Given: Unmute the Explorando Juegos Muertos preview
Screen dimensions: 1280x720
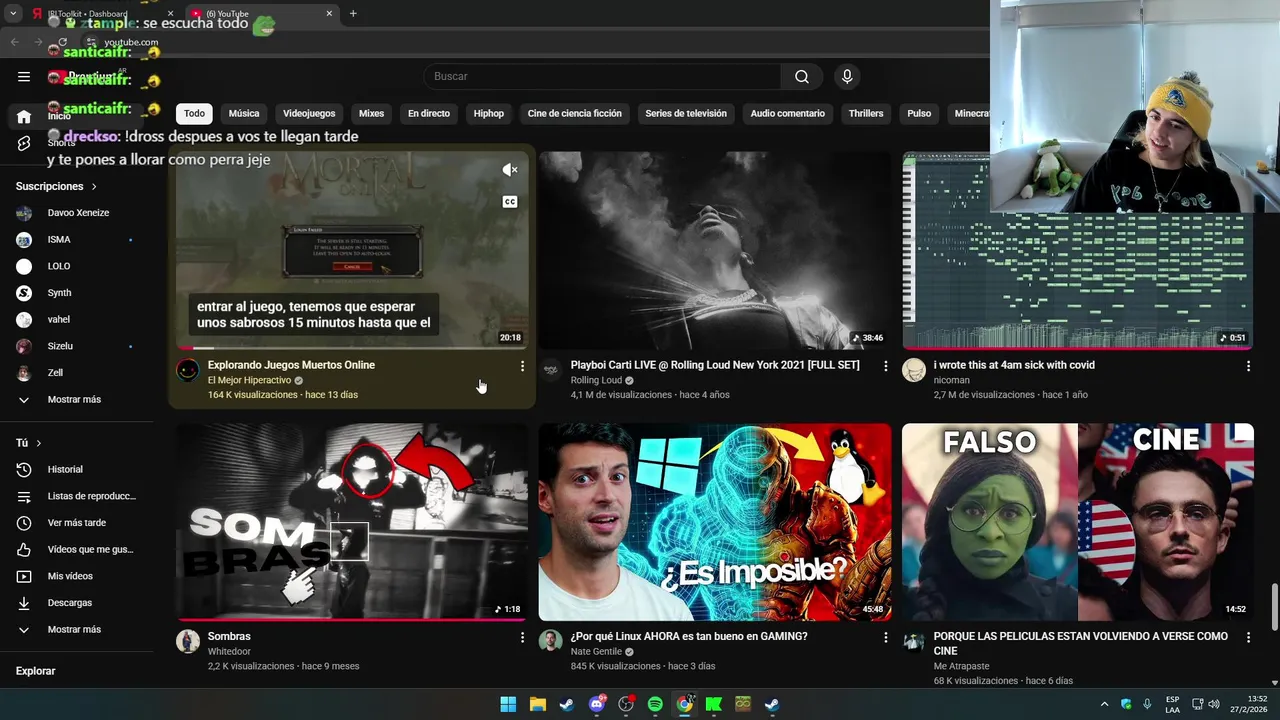Looking at the screenshot, I should coord(510,170).
